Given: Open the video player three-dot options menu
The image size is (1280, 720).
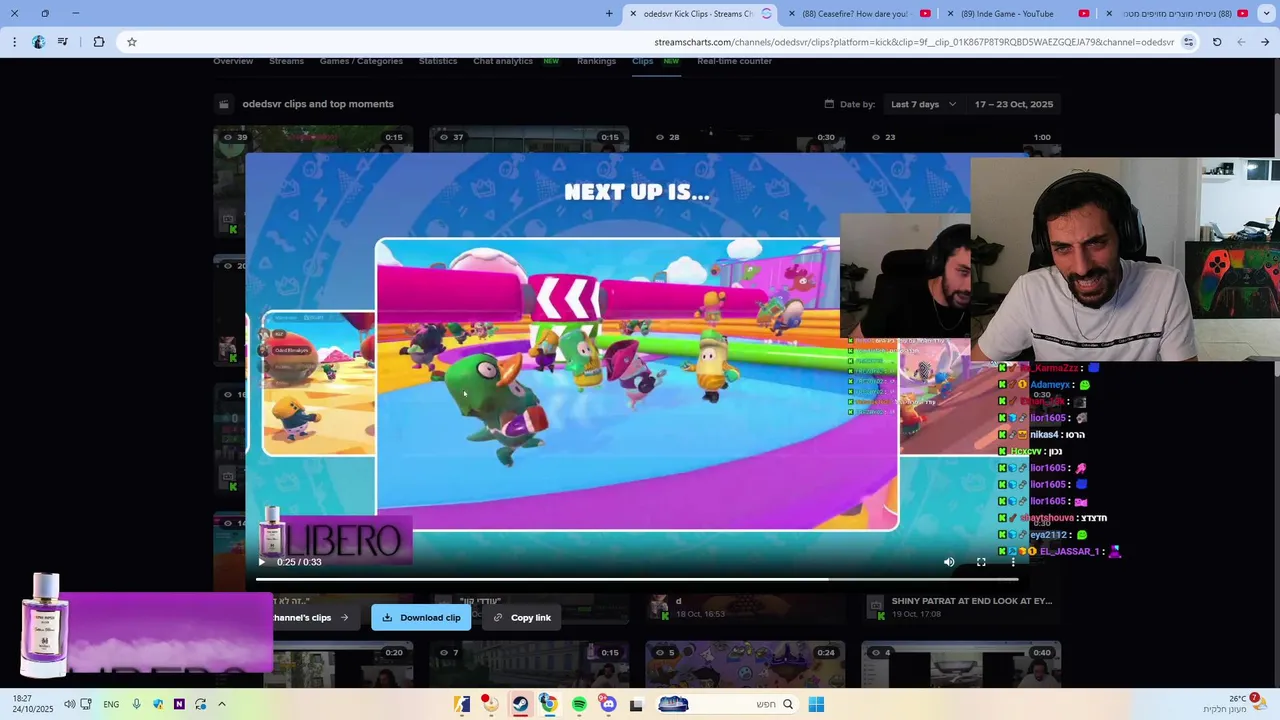Looking at the screenshot, I should (1013, 562).
